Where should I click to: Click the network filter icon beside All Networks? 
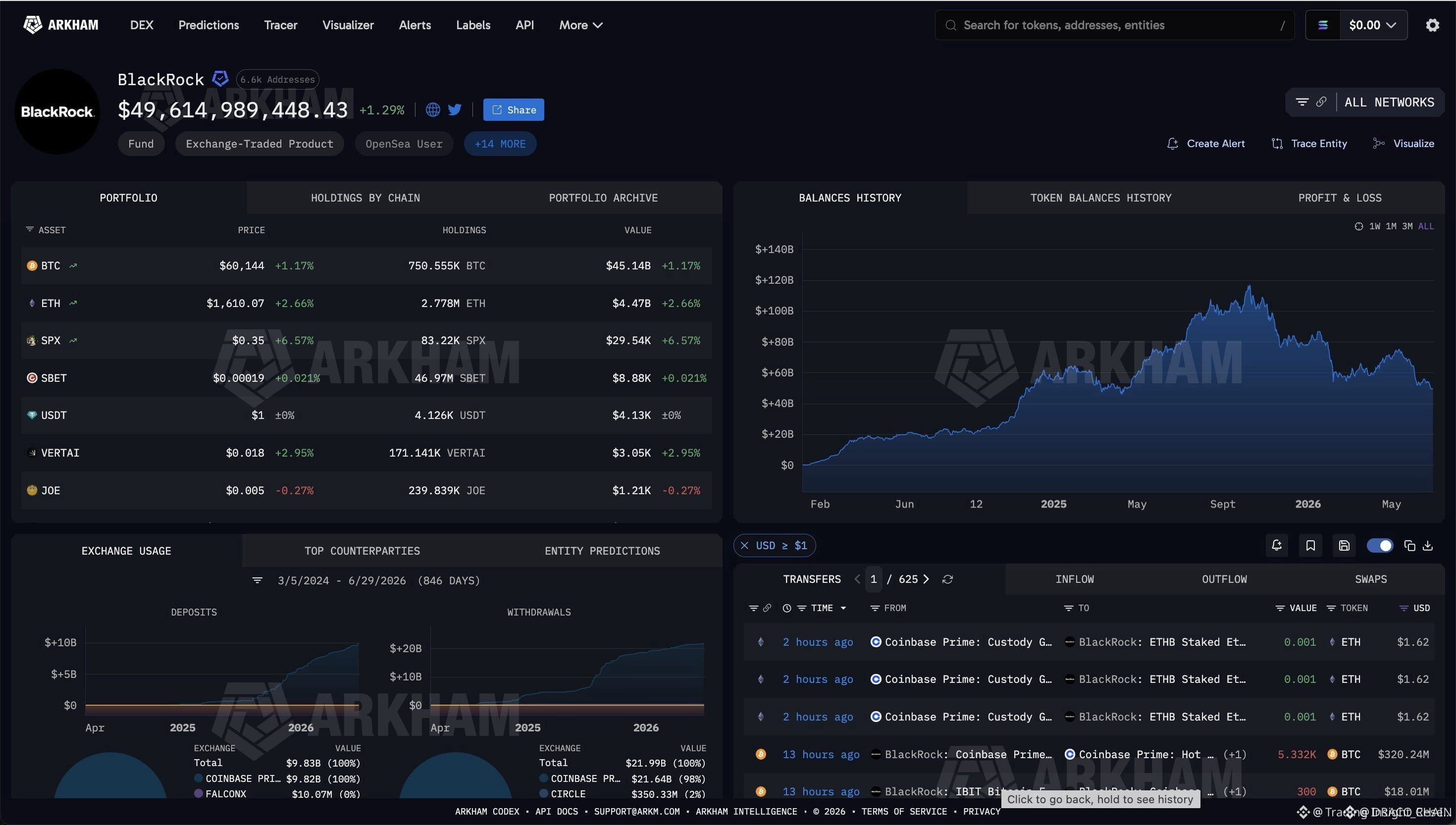(1302, 102)
